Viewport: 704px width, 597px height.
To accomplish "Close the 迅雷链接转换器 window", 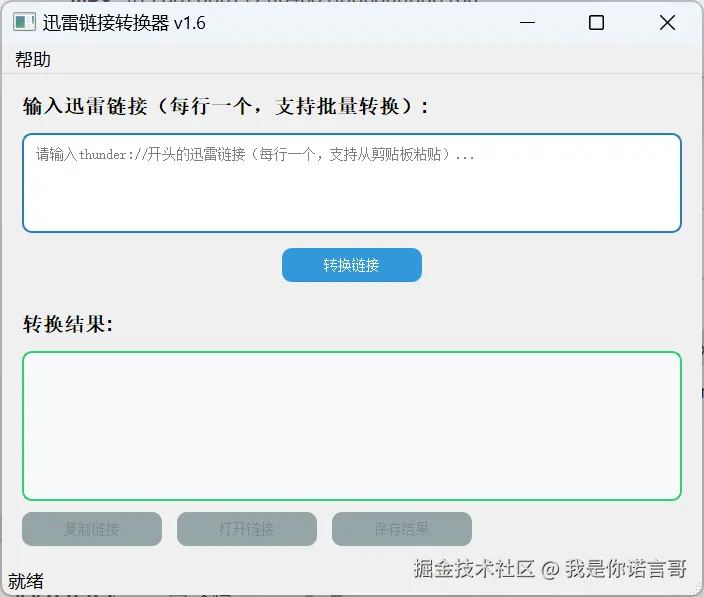I will tap(668, 22).
